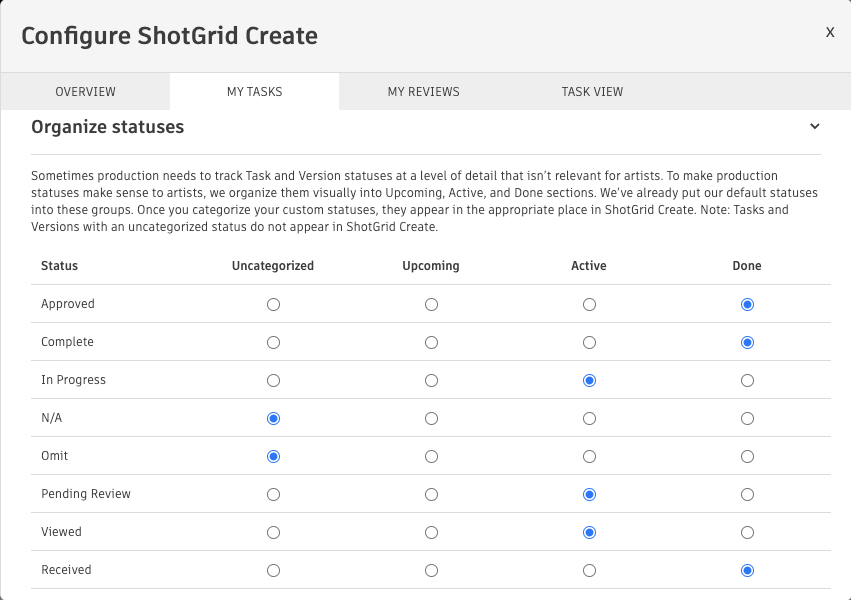
Task: Close the Configure ShotGrid Create dialog
Action: coord(829,32)
